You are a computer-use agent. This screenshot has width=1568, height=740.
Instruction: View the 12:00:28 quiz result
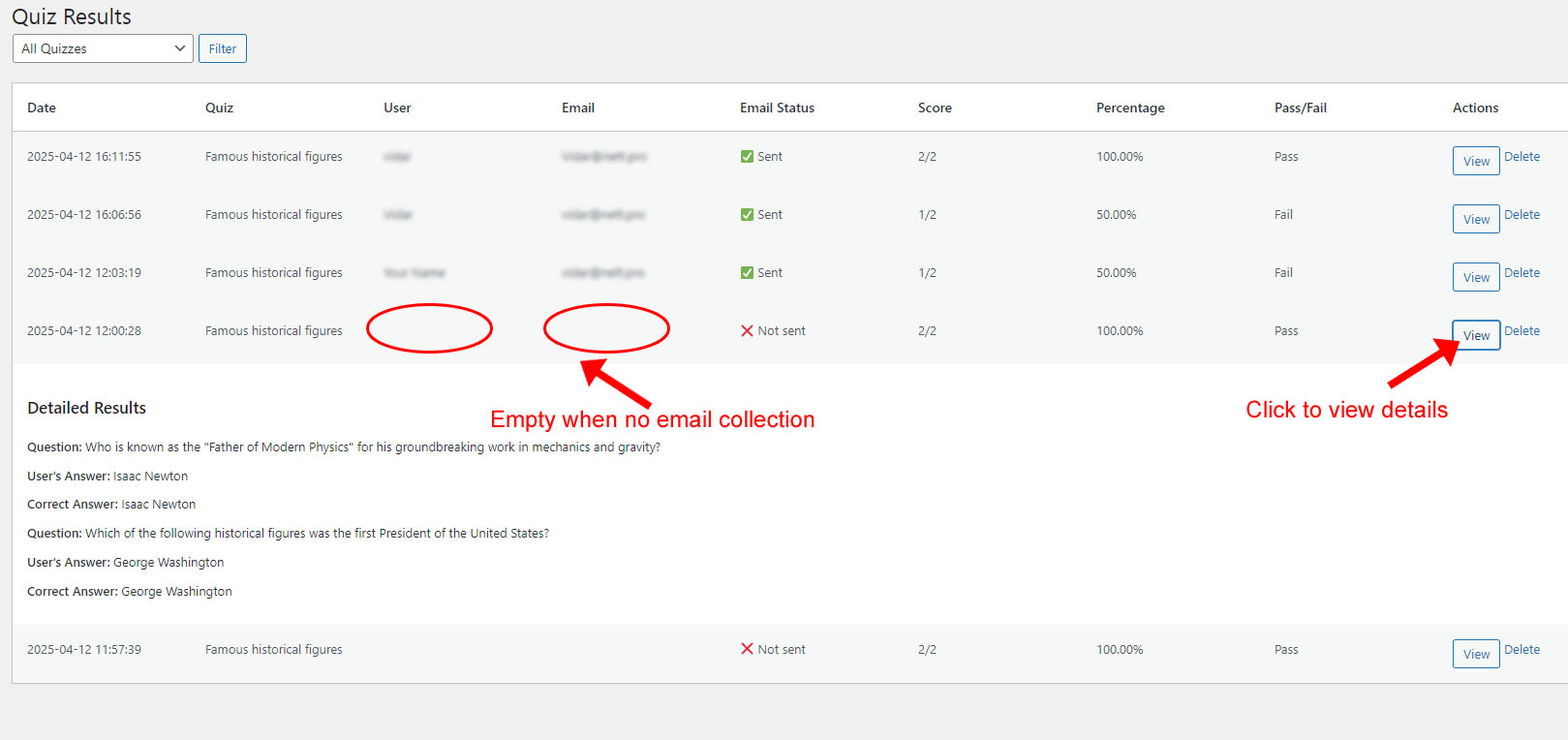point(1476,335)
